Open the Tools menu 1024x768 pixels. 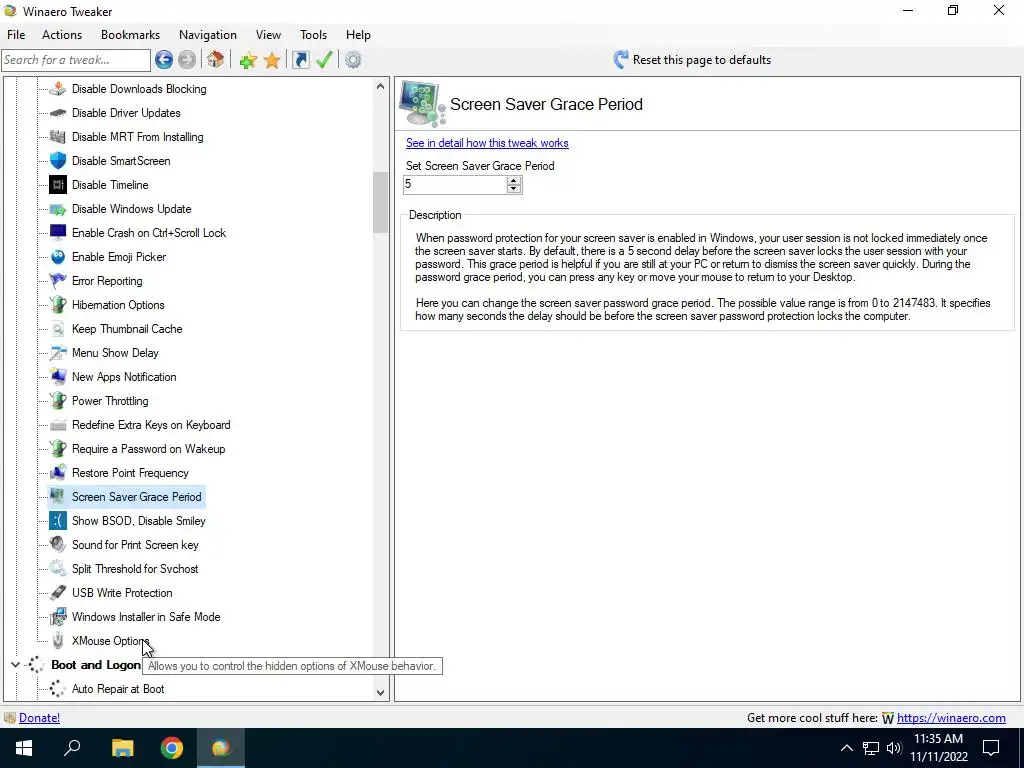point(313,35)
